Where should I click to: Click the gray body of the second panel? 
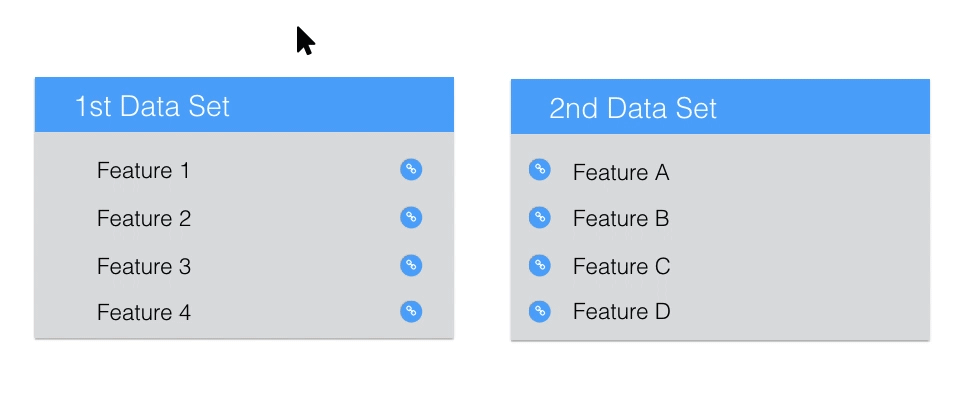(x=720, y=237)
